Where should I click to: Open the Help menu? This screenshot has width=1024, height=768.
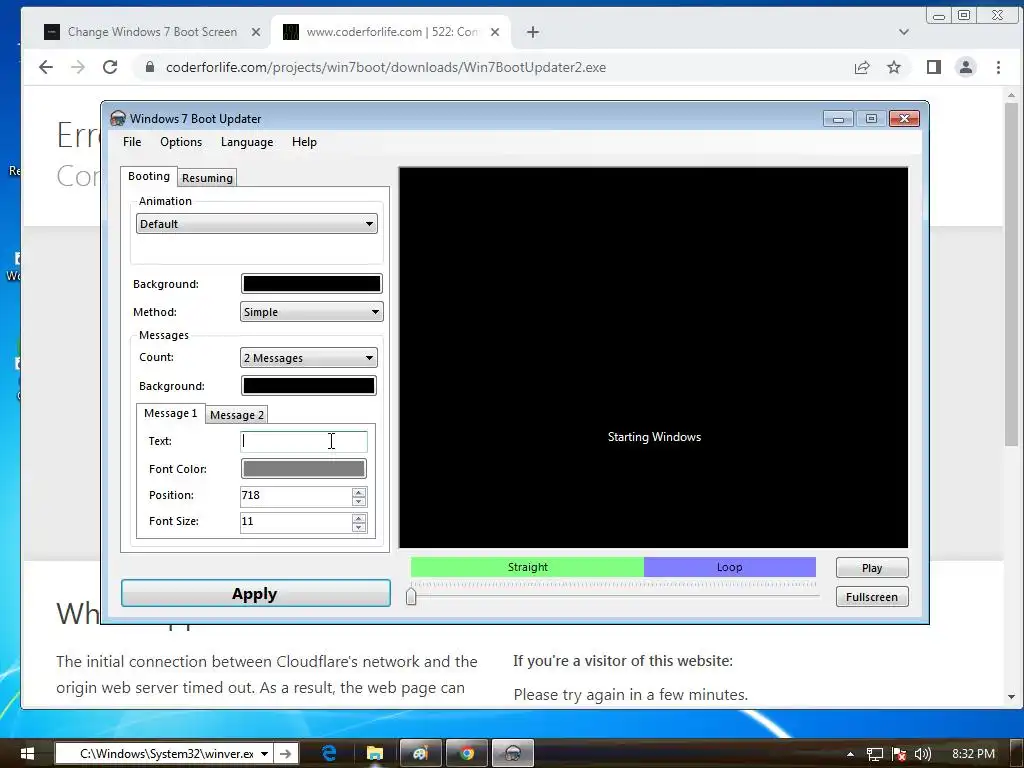tap(304, 142)
